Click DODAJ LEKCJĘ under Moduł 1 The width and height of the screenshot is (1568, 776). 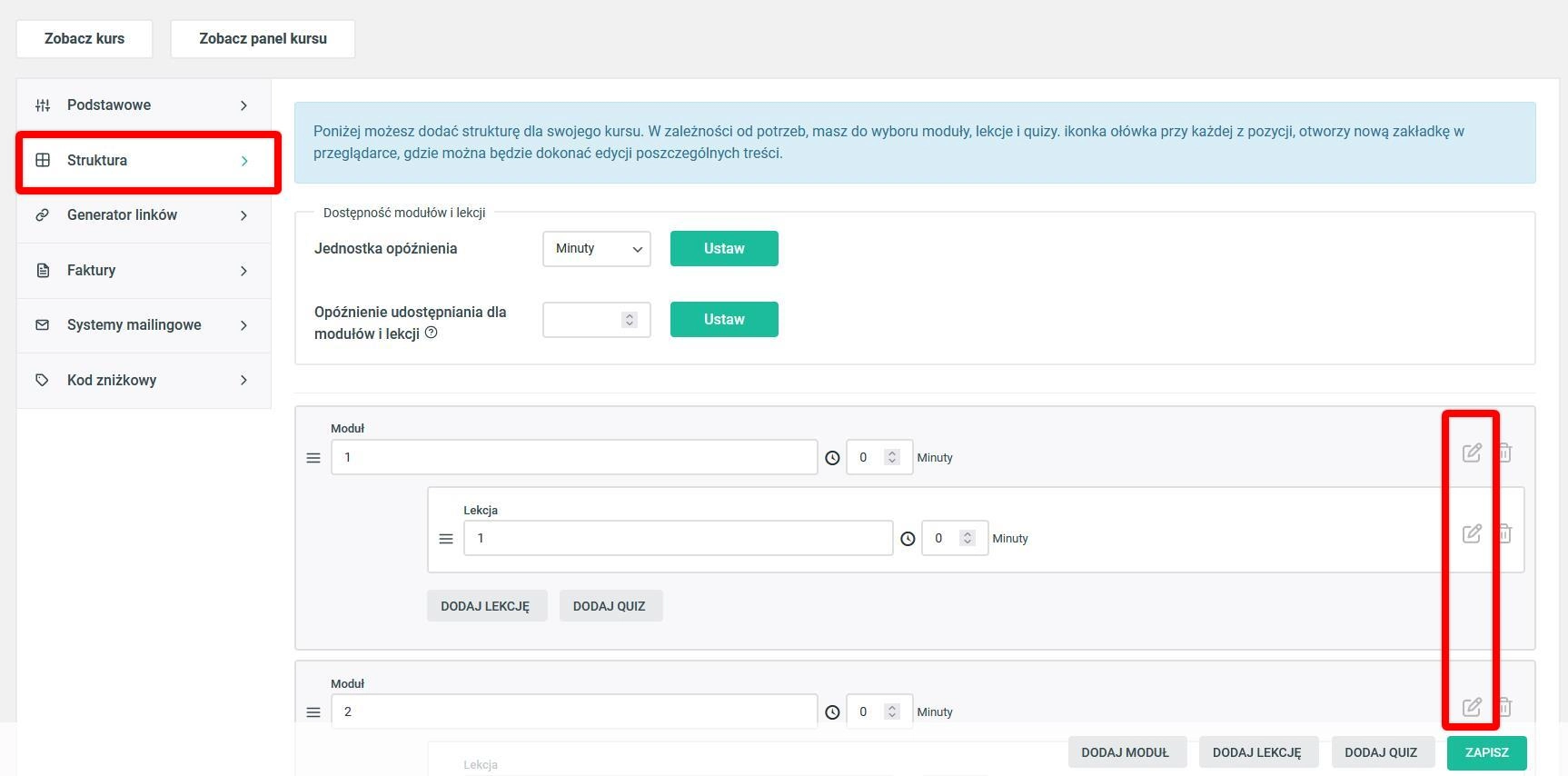click(485, 606)
